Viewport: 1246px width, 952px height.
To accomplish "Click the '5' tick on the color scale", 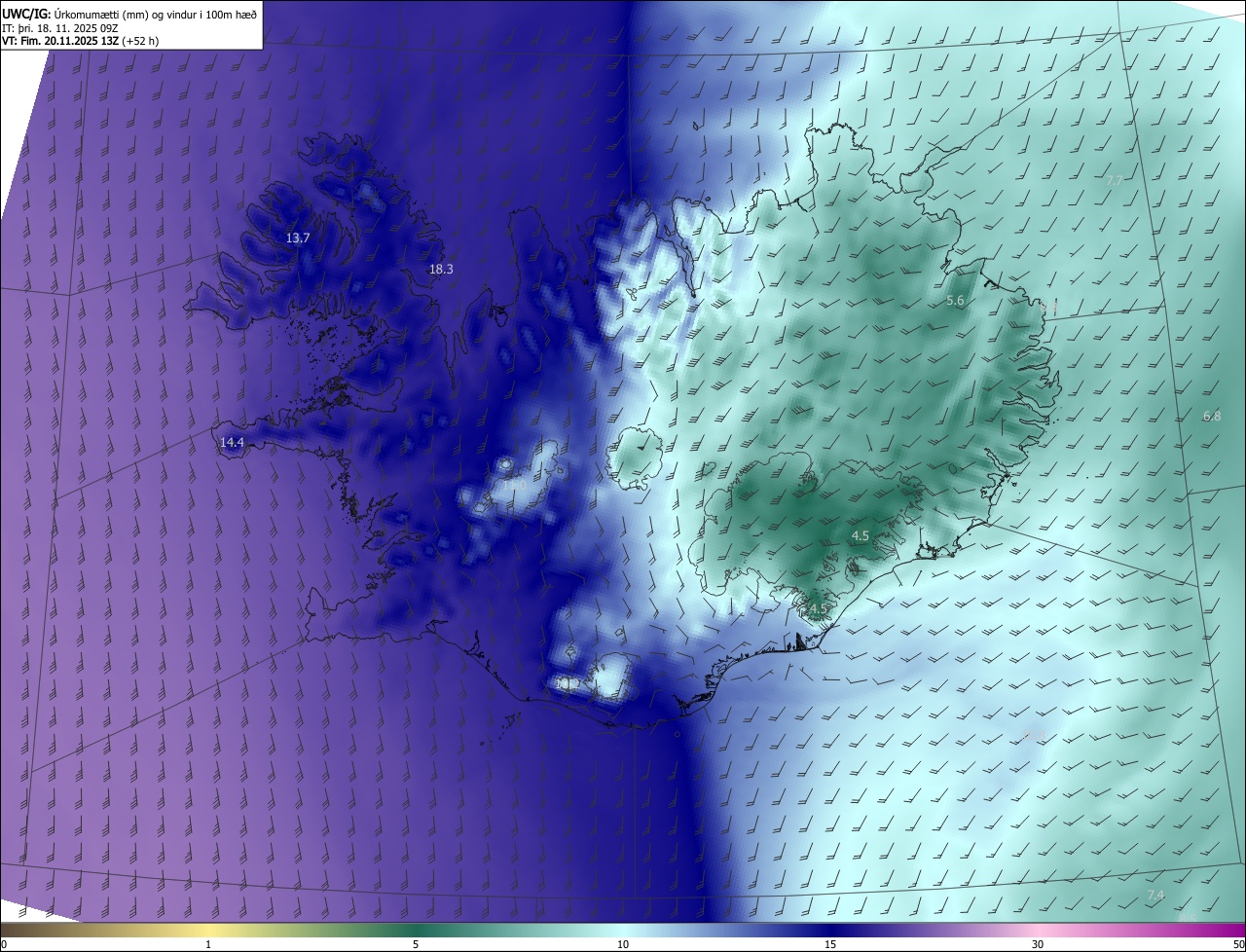I will click(416, 944).
